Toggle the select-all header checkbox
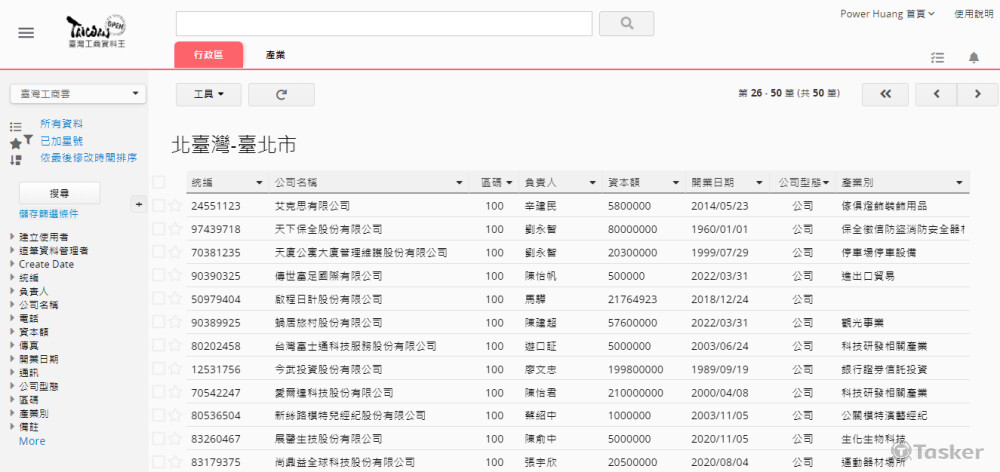The image size is (1000, 472). point(158,182)
